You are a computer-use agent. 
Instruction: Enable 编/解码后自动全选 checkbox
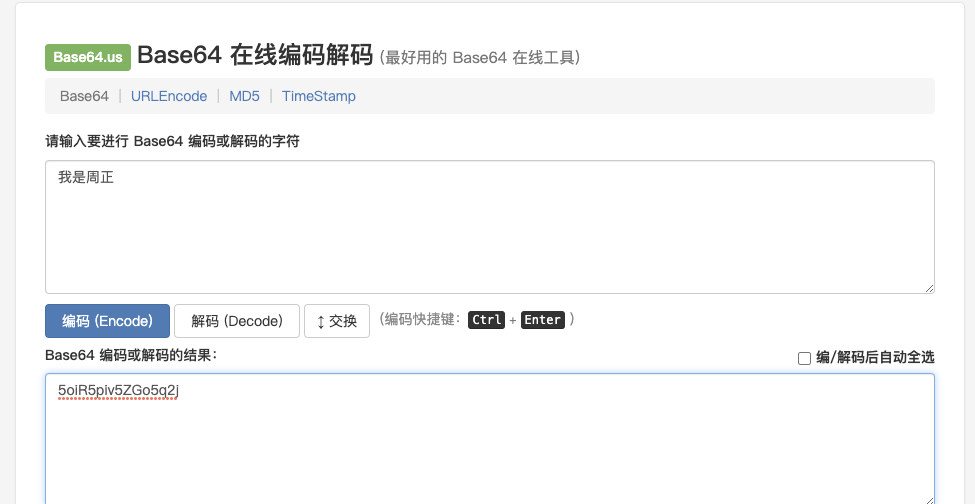(804, 358)
